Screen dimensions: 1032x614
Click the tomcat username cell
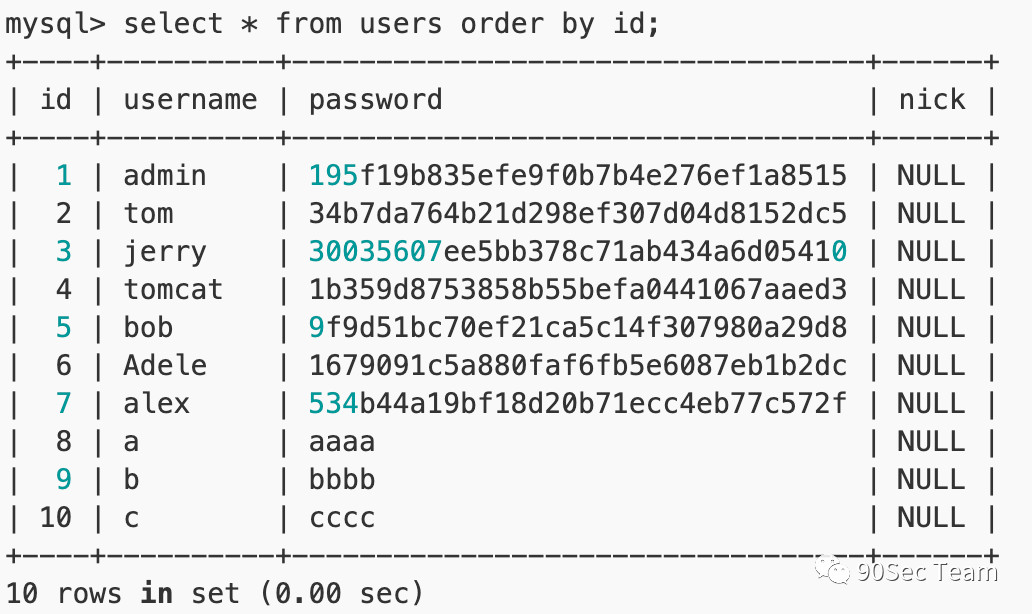coord(173,290)
